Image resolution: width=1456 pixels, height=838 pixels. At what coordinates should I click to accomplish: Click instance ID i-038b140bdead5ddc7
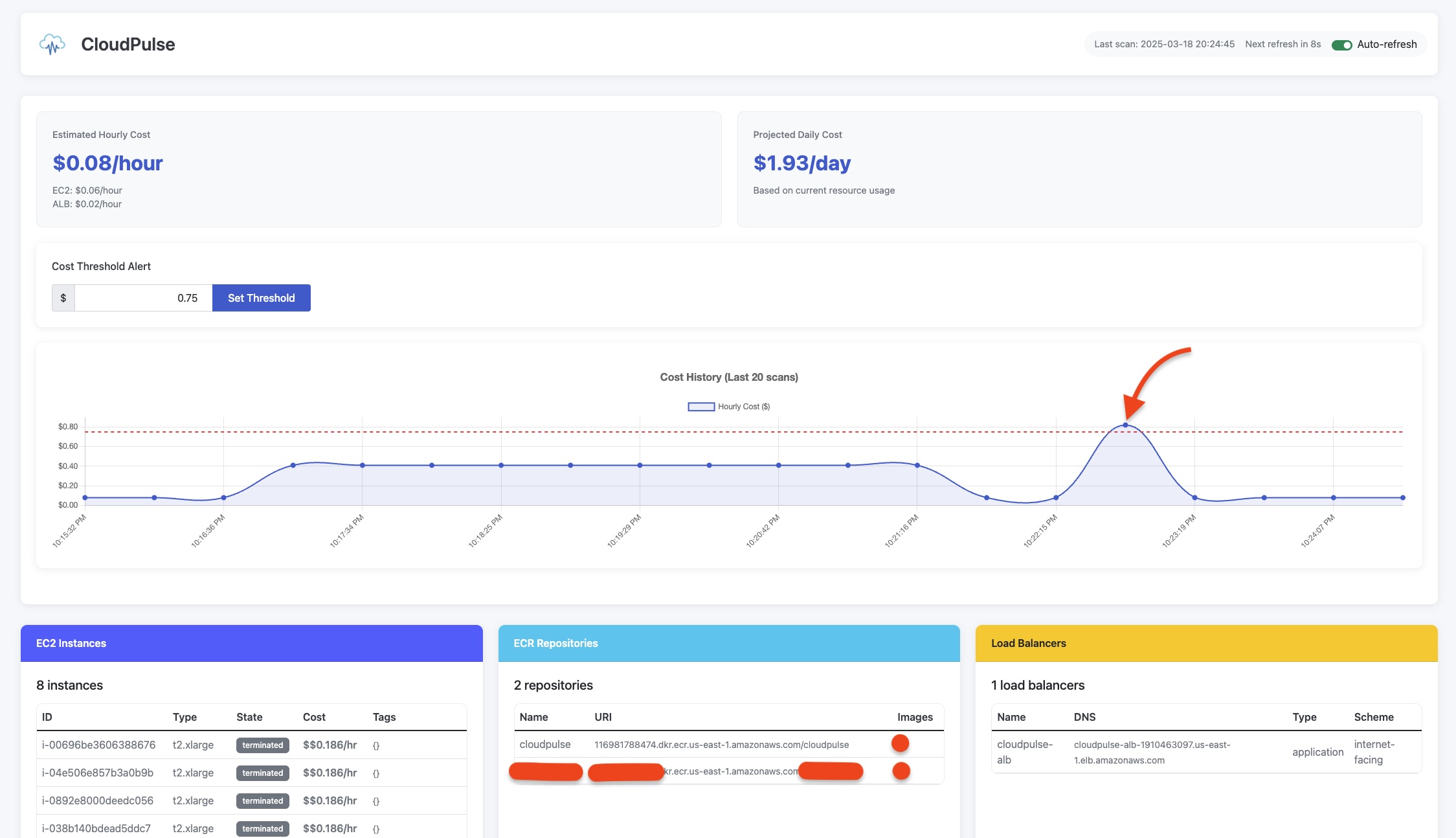pyautogui.click(x=96, y=828)
